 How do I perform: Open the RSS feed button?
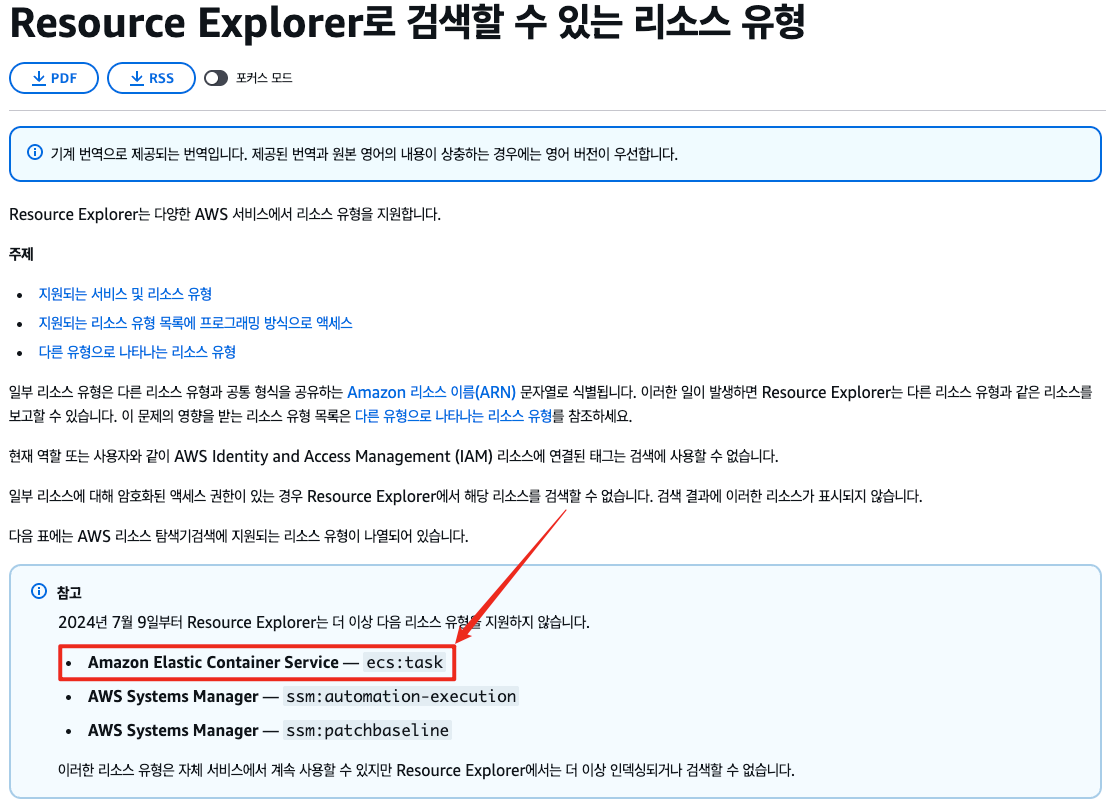pyautogui.click(x=151, y=78)
